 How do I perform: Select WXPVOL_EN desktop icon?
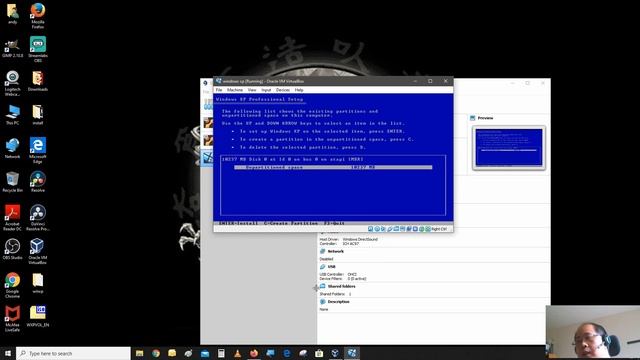(38, 317)
